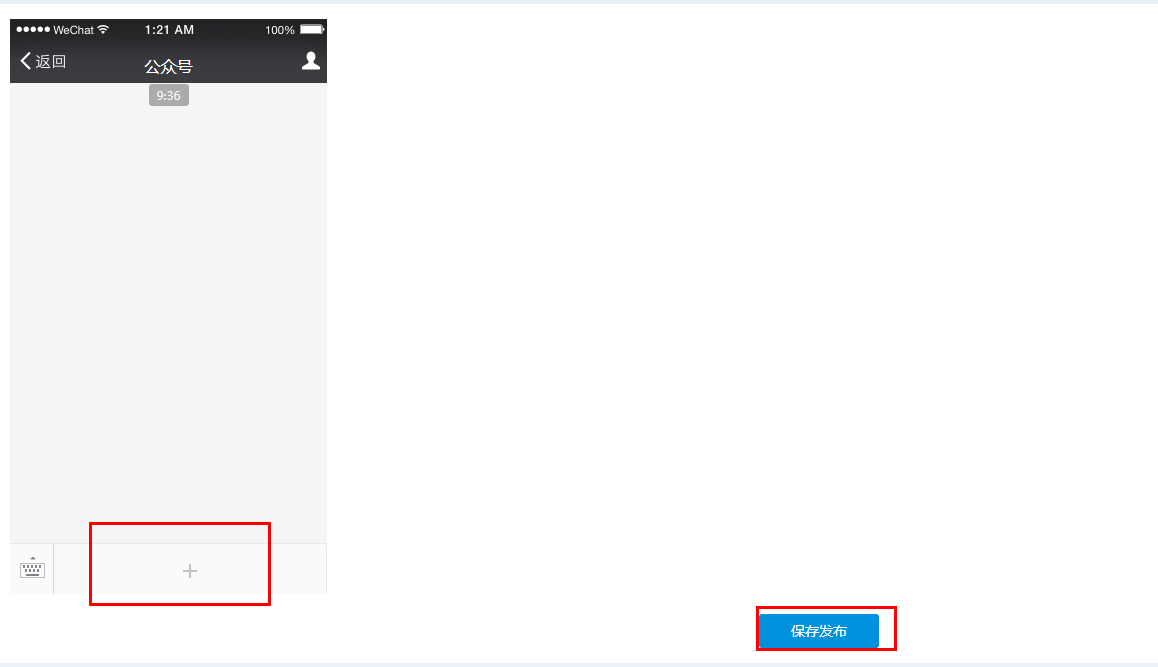Click the battery icon in status bar
This screenshot has width=1158, height=667.
(312, 30)
